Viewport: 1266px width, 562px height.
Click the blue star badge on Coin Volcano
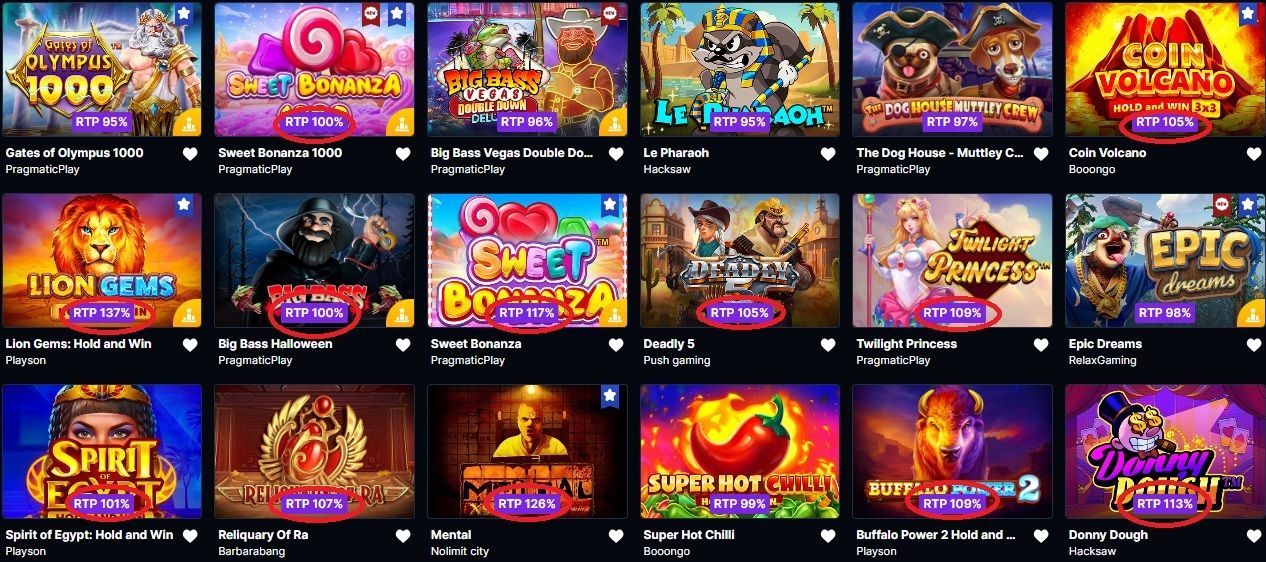click(x=1248, y=15)
